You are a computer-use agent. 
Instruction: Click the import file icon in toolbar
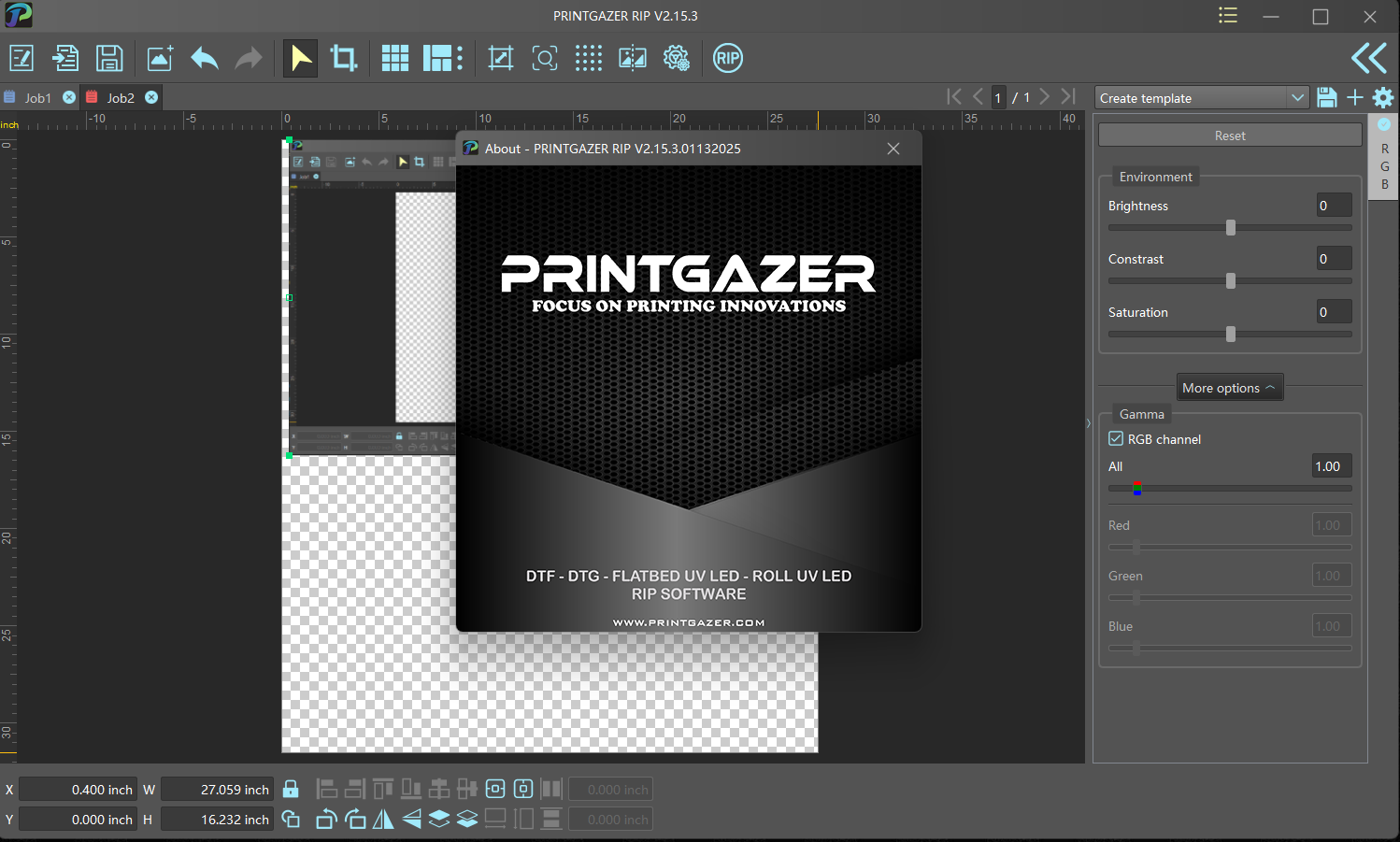pos(65,58)
